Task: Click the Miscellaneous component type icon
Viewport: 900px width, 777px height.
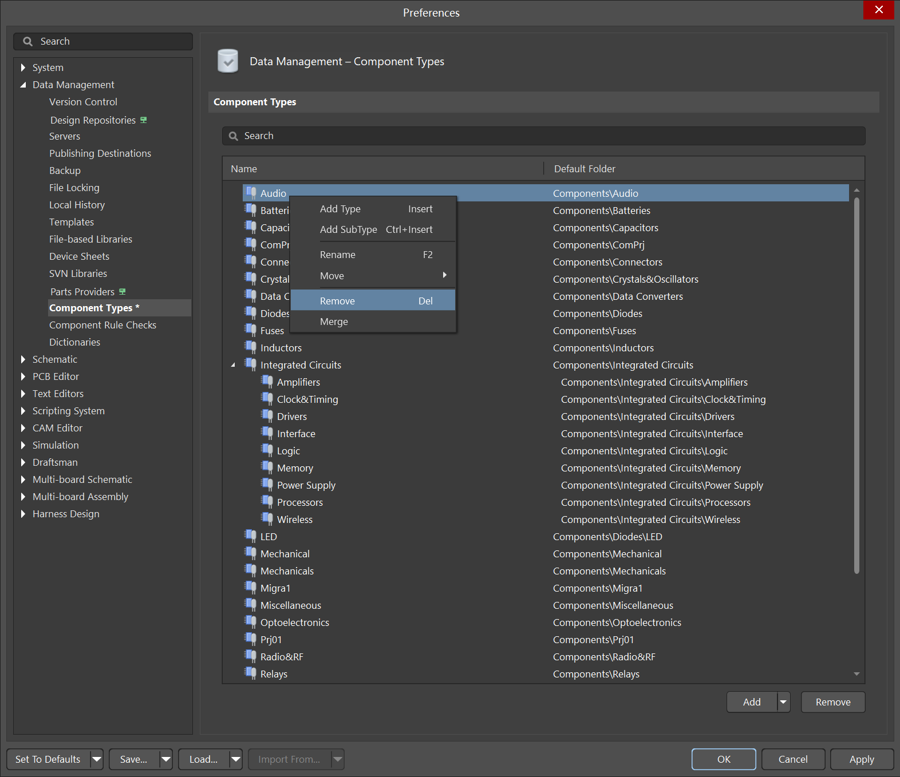Action: point(251,605)
